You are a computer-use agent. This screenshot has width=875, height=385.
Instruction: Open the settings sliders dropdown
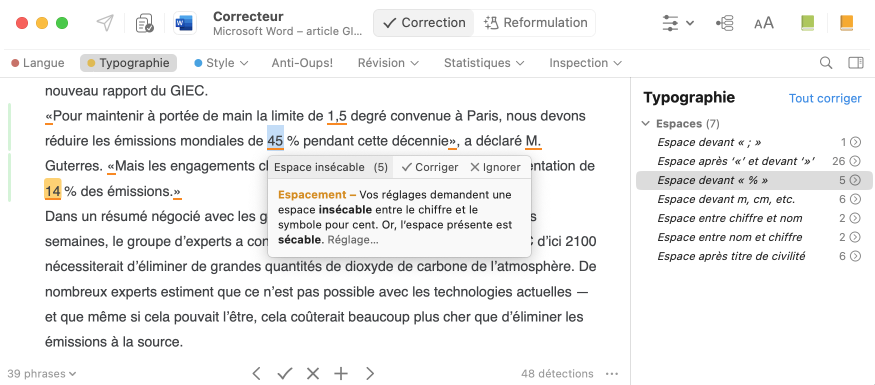point(678,23)
